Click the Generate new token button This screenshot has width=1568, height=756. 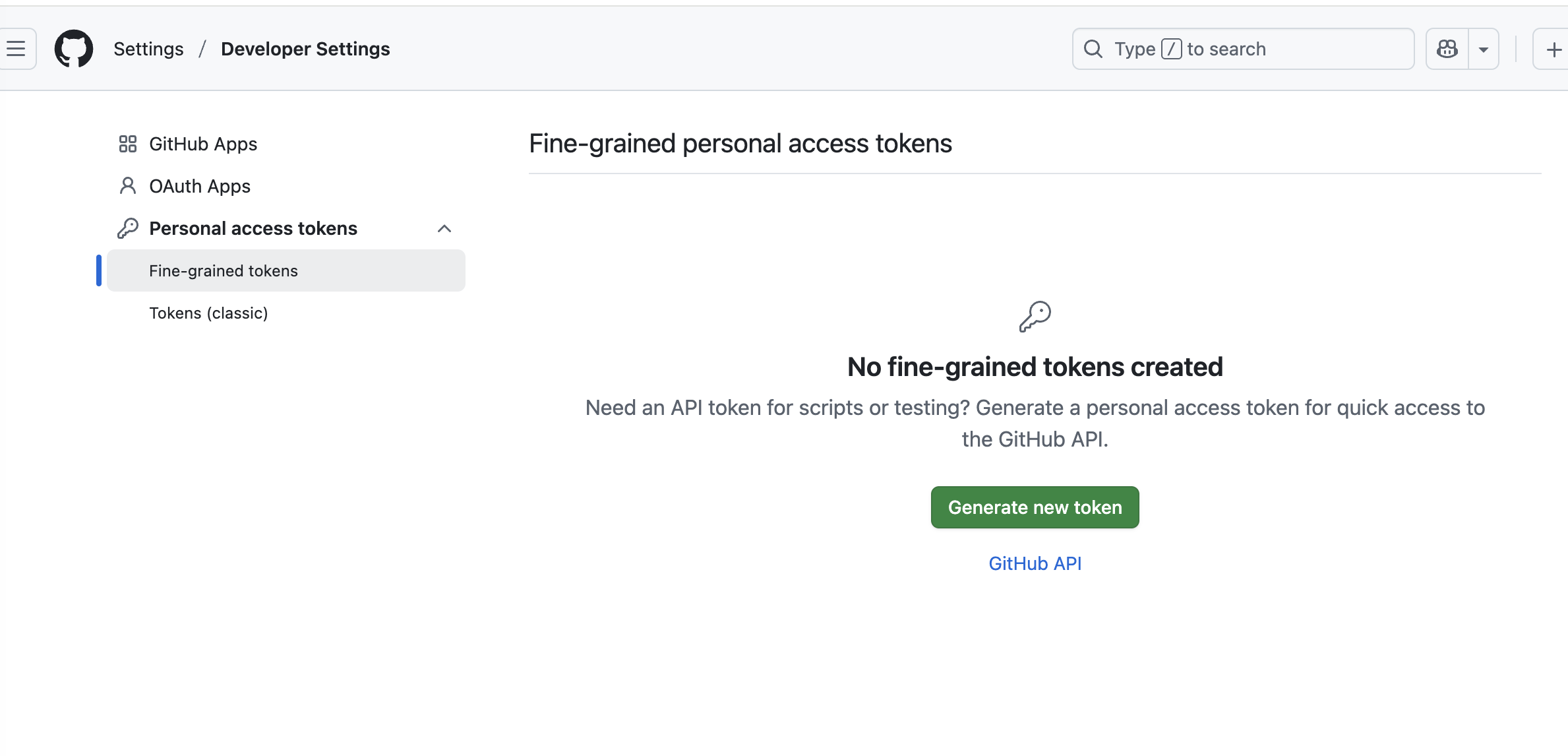1034,507
